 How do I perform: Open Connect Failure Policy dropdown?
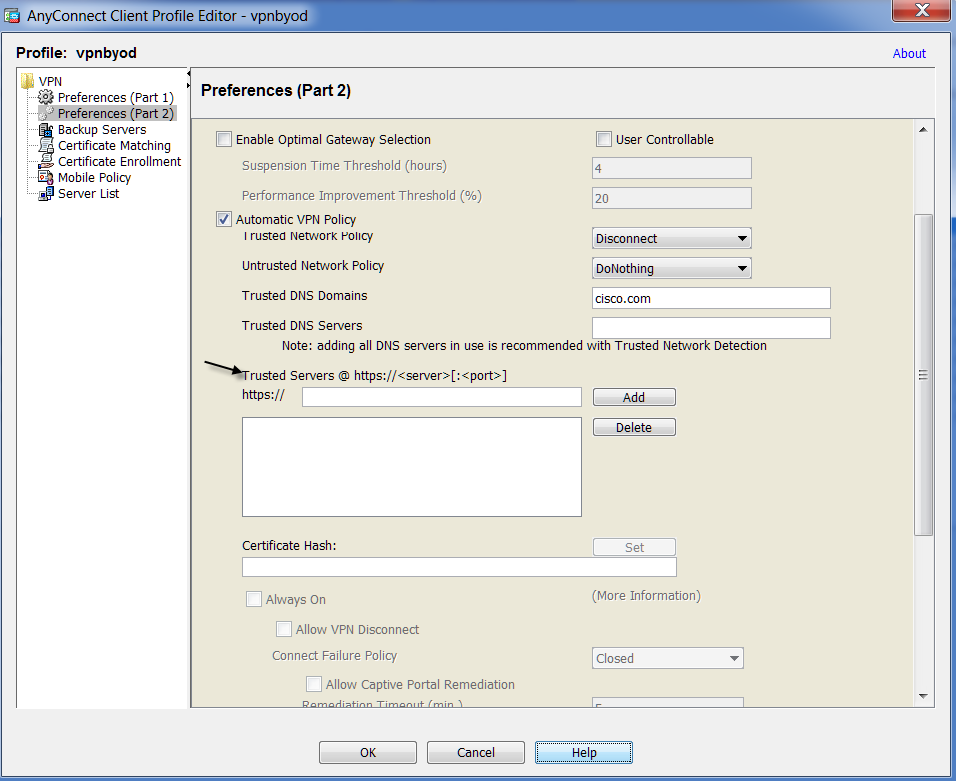[x=668, y=658]
